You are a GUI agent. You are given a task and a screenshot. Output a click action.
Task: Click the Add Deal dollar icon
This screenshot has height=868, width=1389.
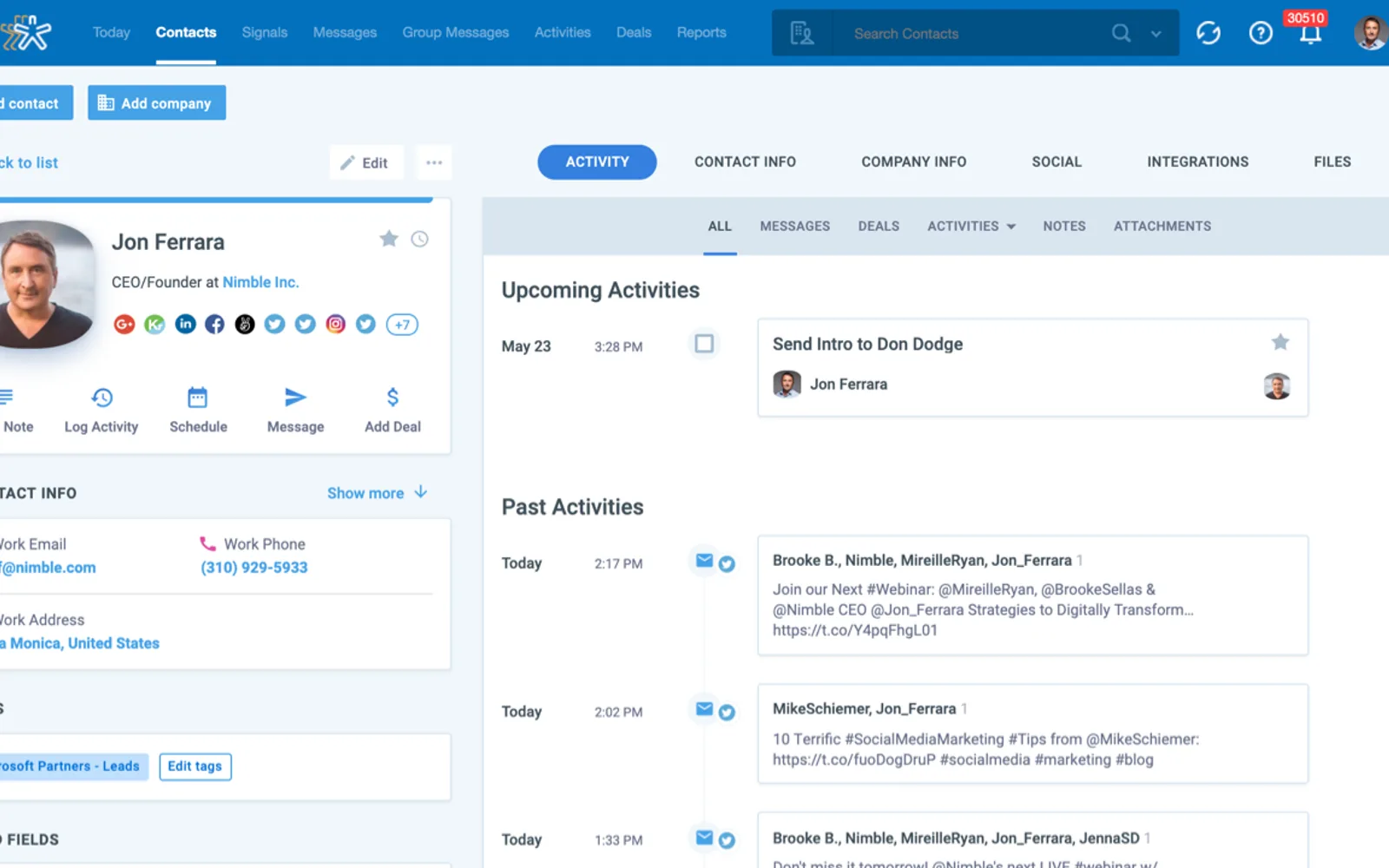click(392, 398)
